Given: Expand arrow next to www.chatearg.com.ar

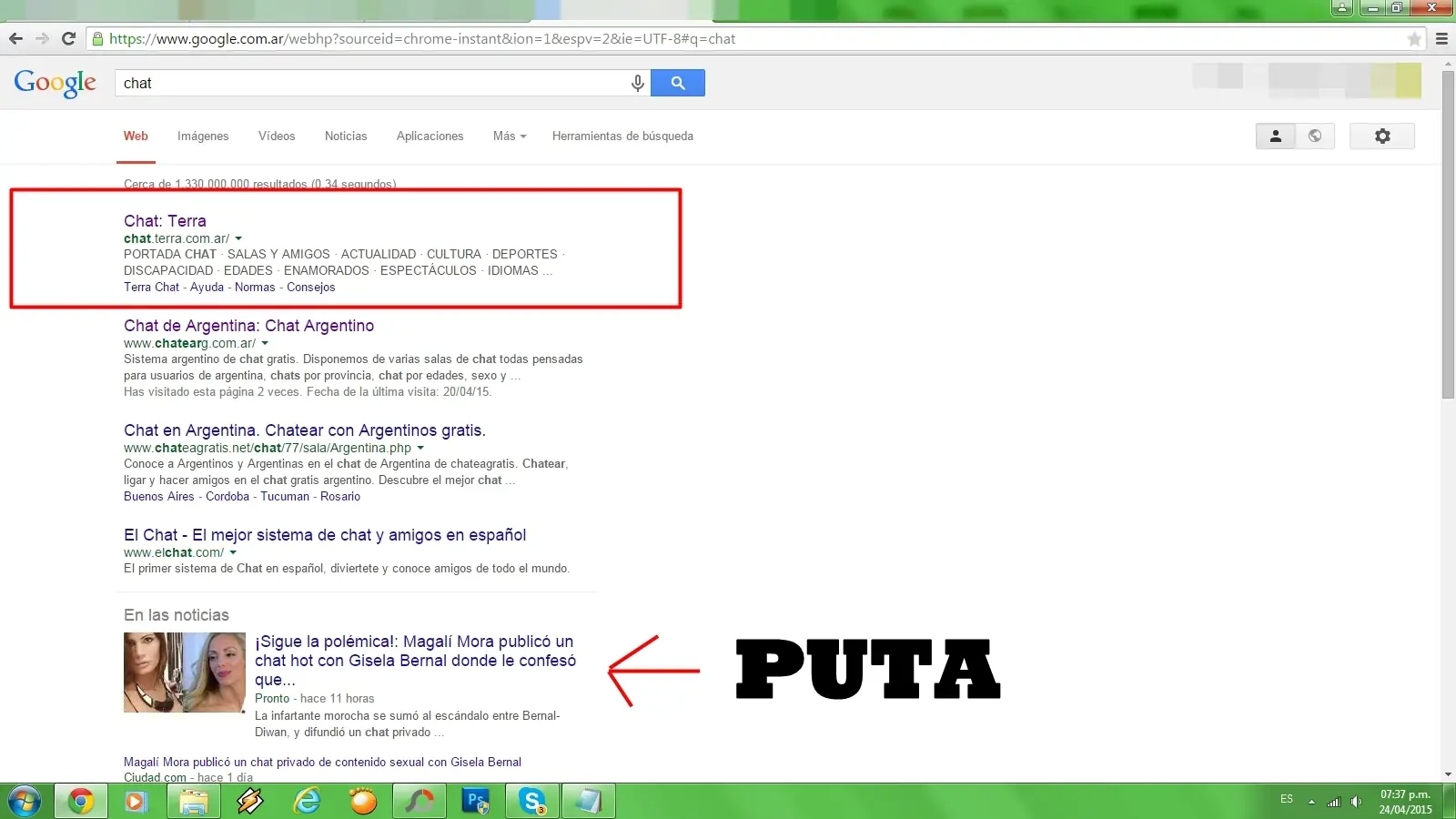Looking at the screenshot, I should pyautogui.click(x=265, y=344).
